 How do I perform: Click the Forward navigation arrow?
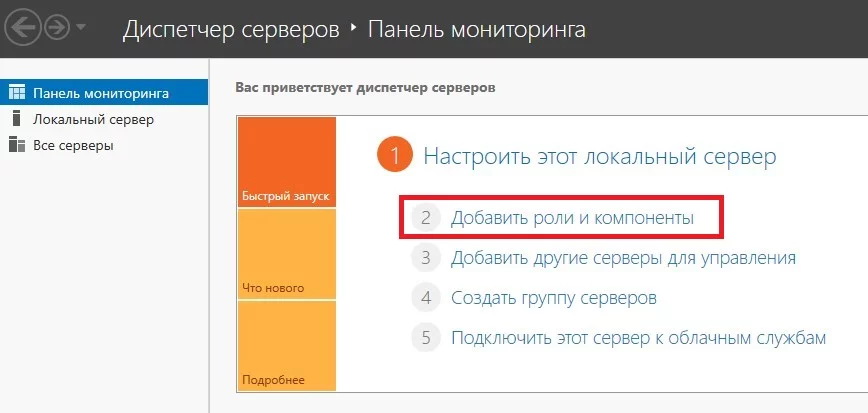(58, 28)
